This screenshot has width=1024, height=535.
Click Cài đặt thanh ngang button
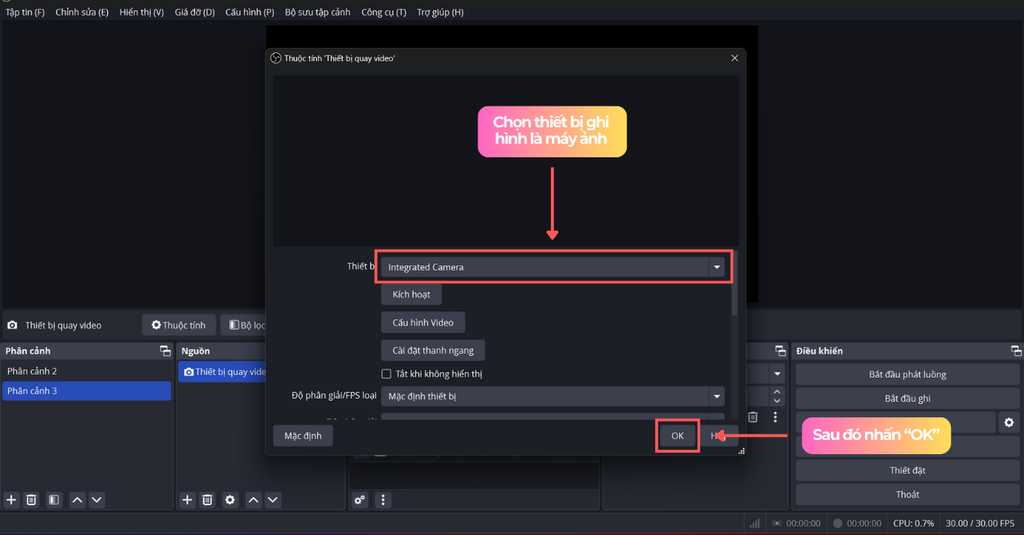tap(433, 351)
